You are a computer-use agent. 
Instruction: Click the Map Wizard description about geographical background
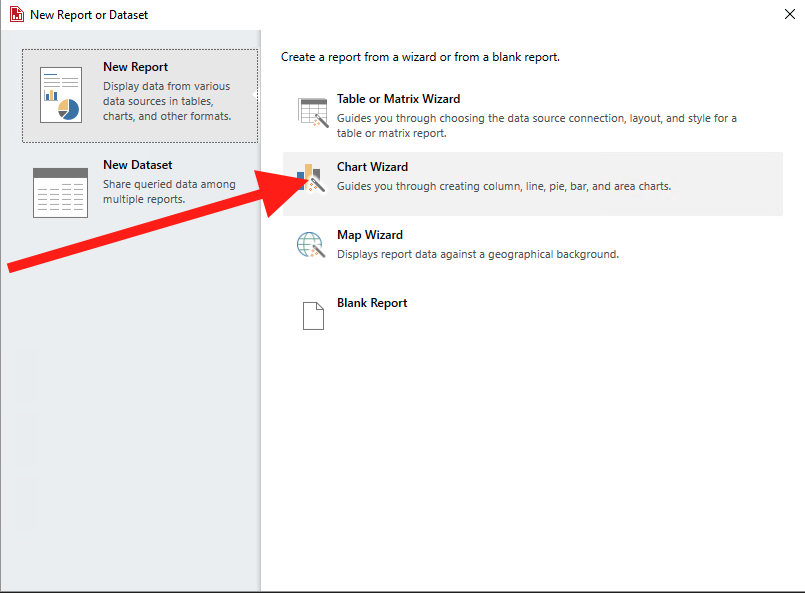(477, 254)
